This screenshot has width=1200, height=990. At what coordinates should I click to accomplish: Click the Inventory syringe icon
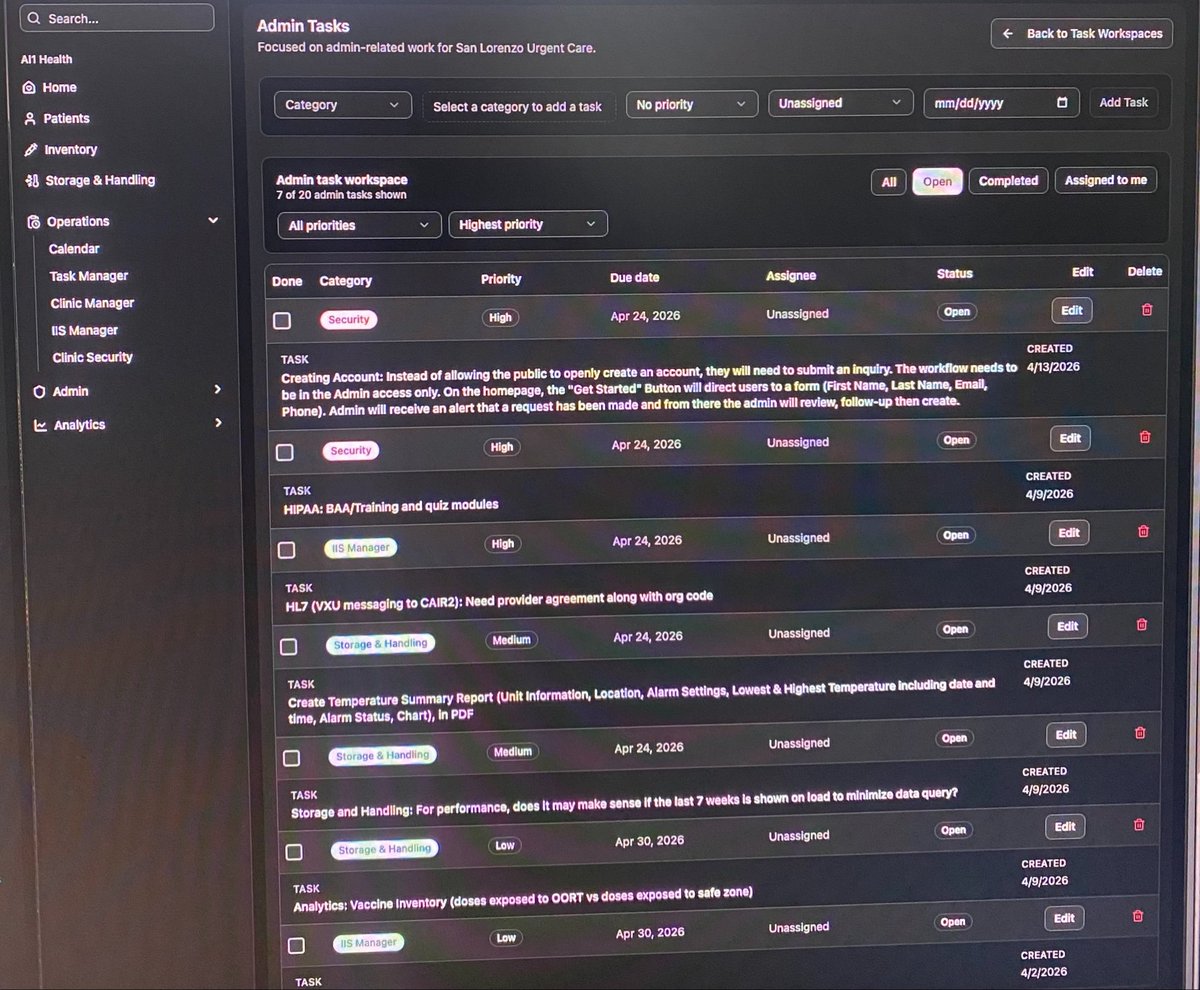[31, 150]
